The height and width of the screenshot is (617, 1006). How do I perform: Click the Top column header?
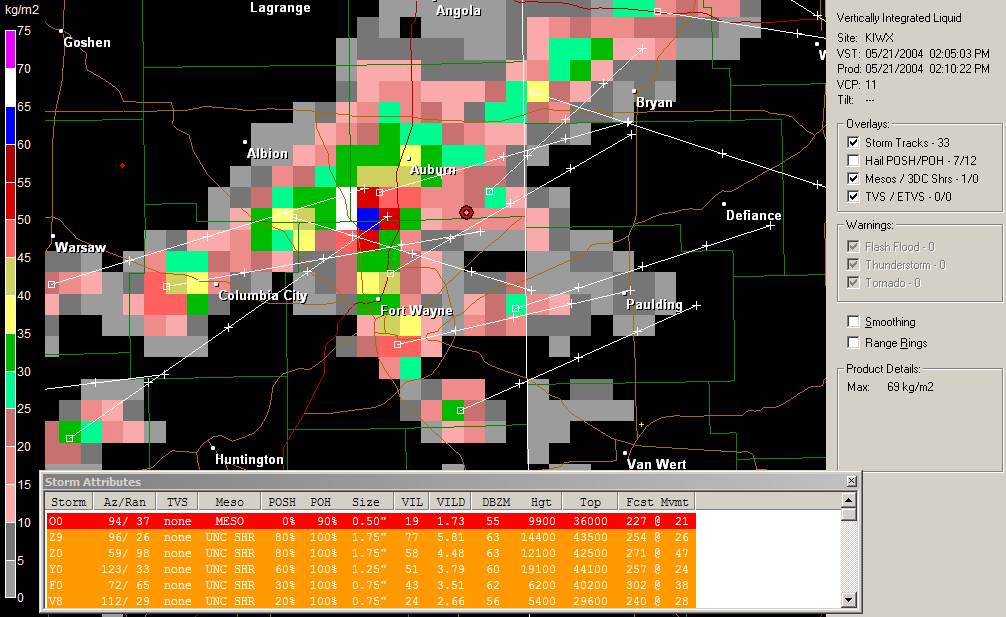point(590,502)
